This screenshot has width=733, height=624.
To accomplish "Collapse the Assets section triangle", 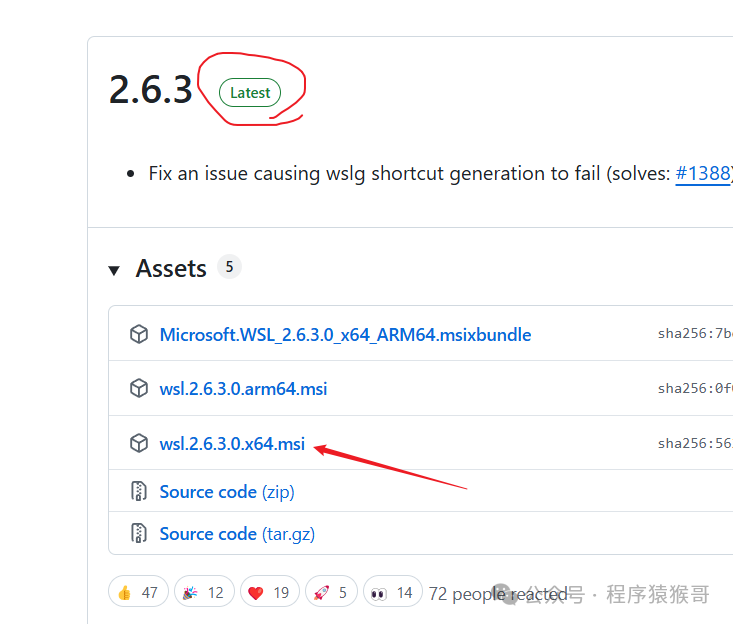I will pyautogui.click(x=114, y=270).
